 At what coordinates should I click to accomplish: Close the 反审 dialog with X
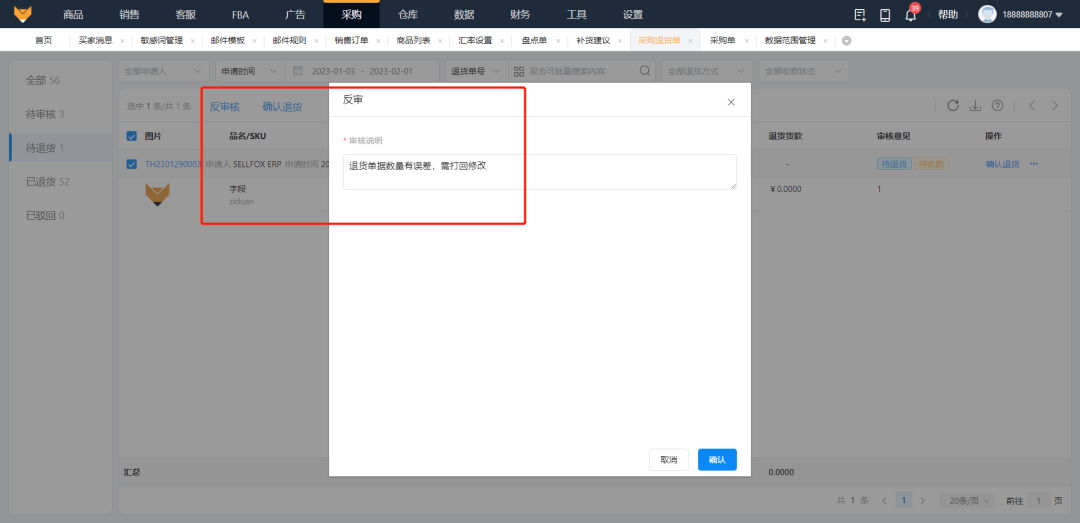[731, 102]
